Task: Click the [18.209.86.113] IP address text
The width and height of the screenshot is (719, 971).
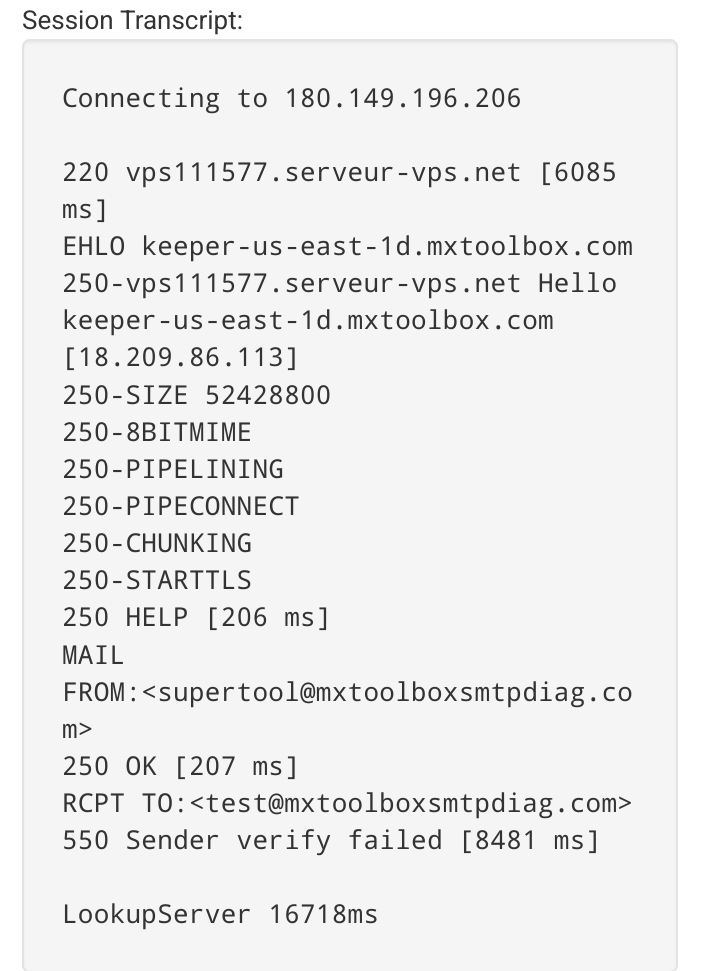Action: [x=181, y=358]
